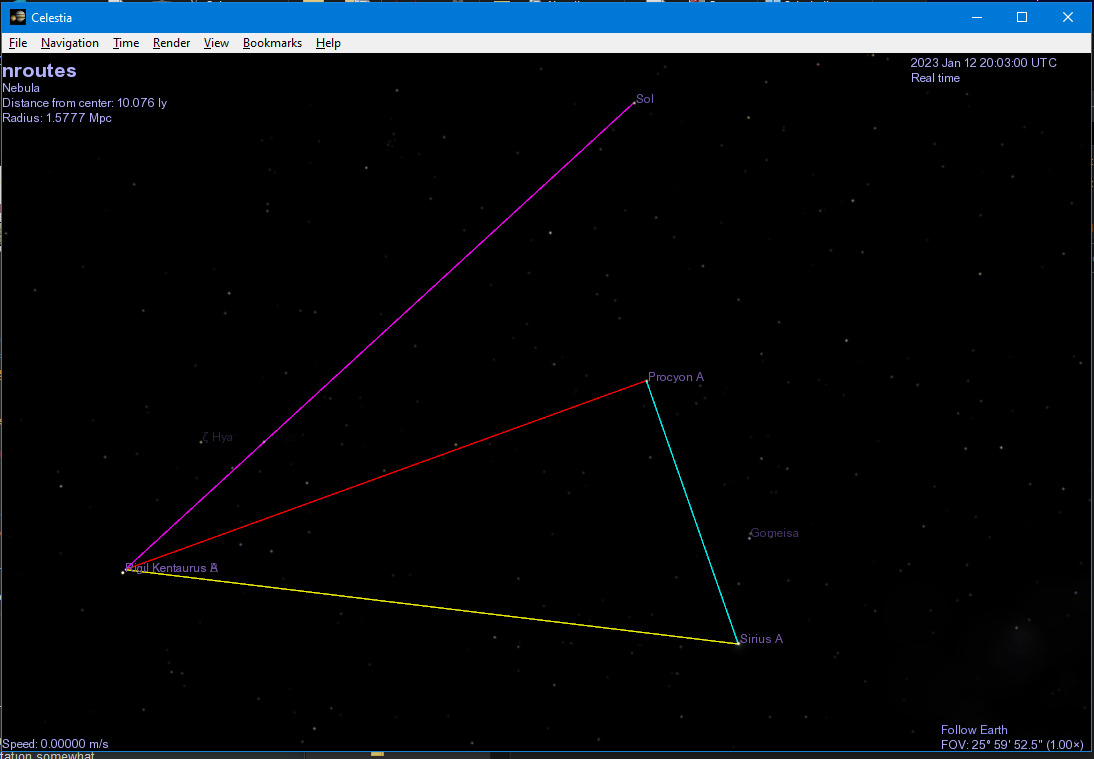
Task: Click the cyan Procyon–Sirius route line
Action: (x=692, y=512)
